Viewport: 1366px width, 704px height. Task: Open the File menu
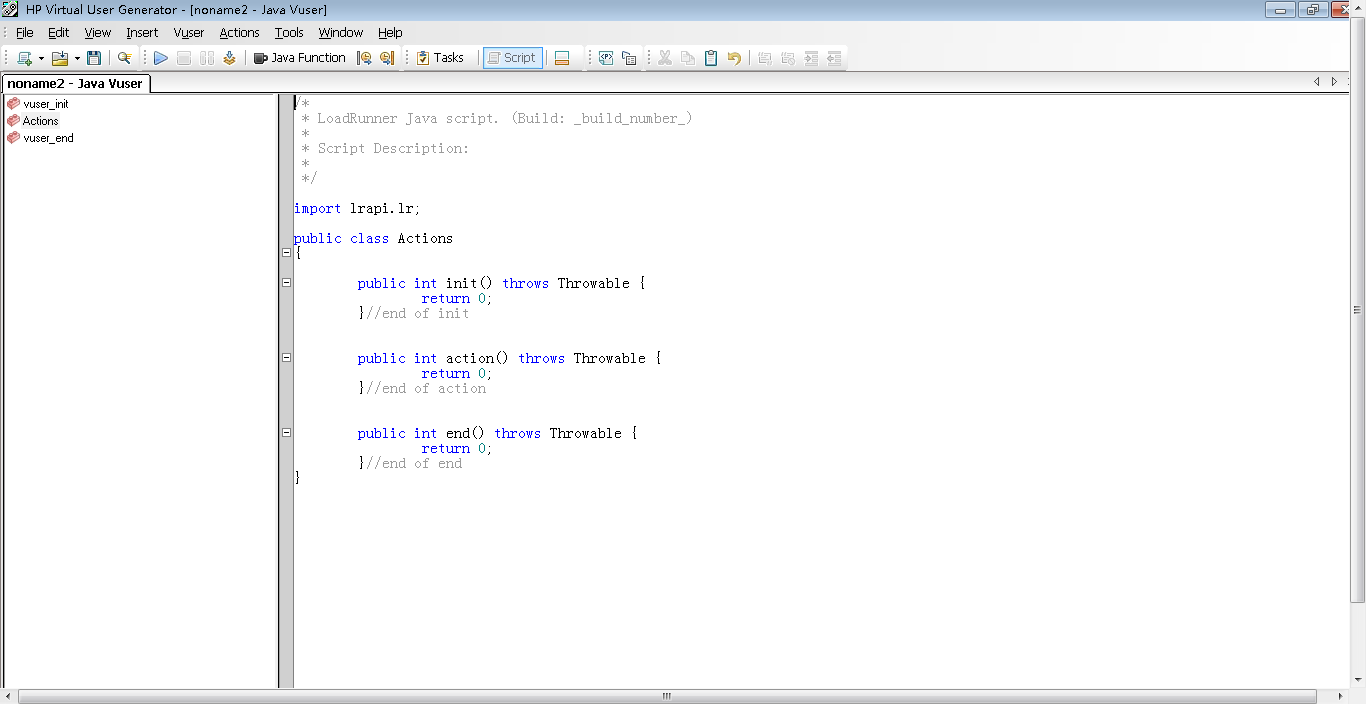pos(25,33)
